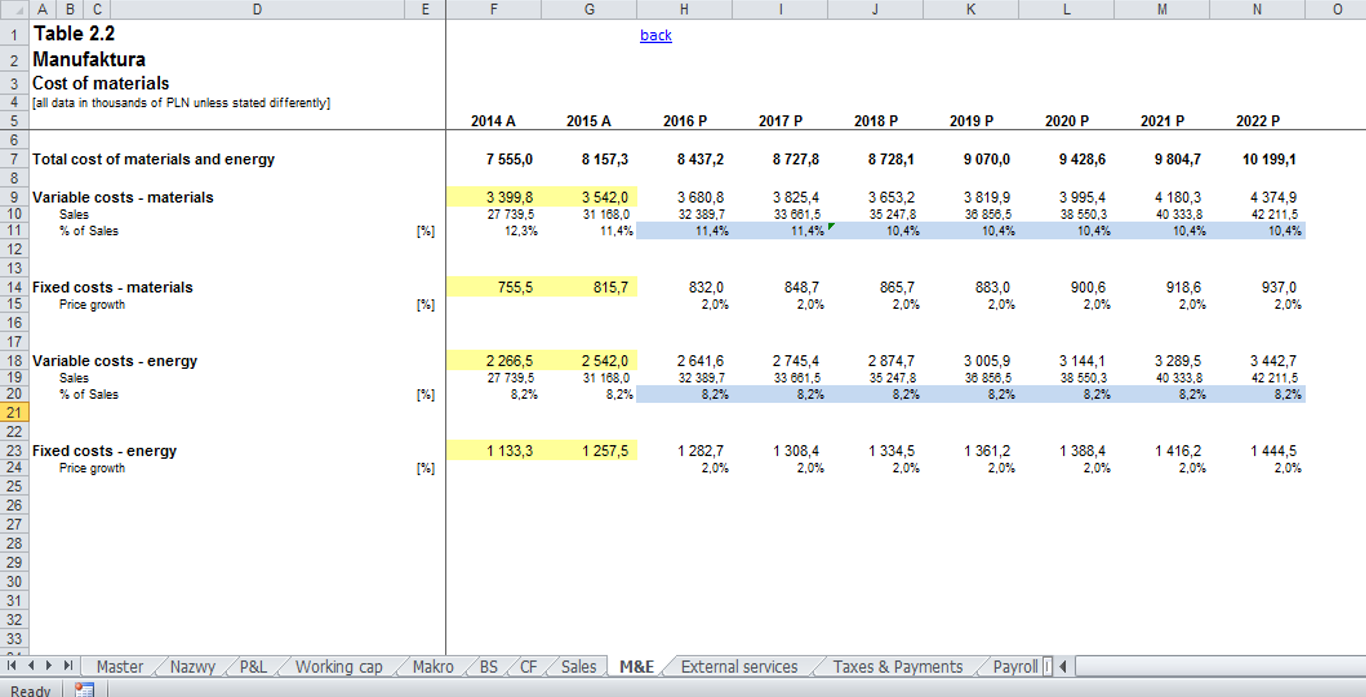Image resolution: width=1366 pixels, height=697 pixels.
Task: Open the Working cap sheet tab
Action: coord(339,666)
